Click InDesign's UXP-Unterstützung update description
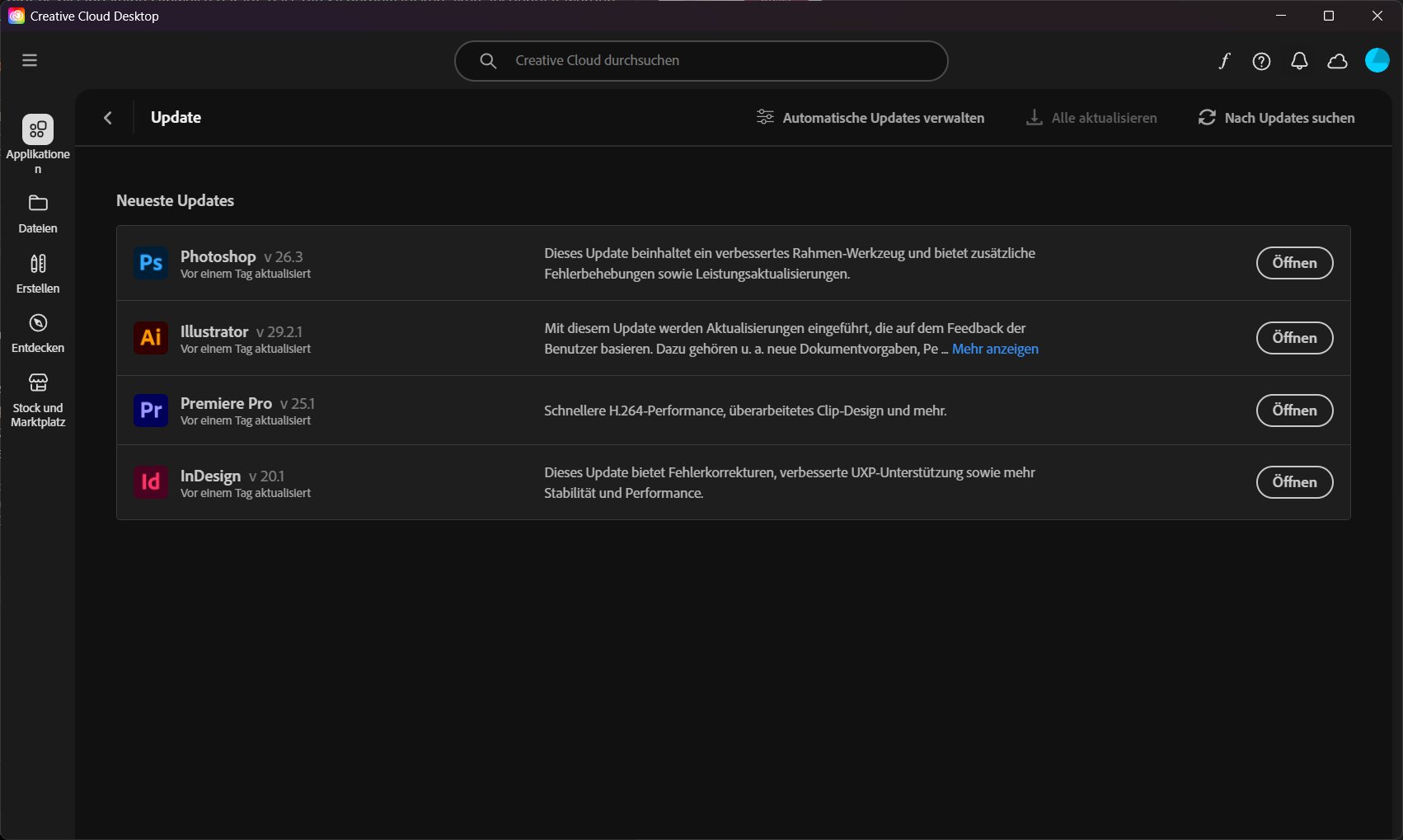This screenshot has height=840, width=1403. [790, 482]
